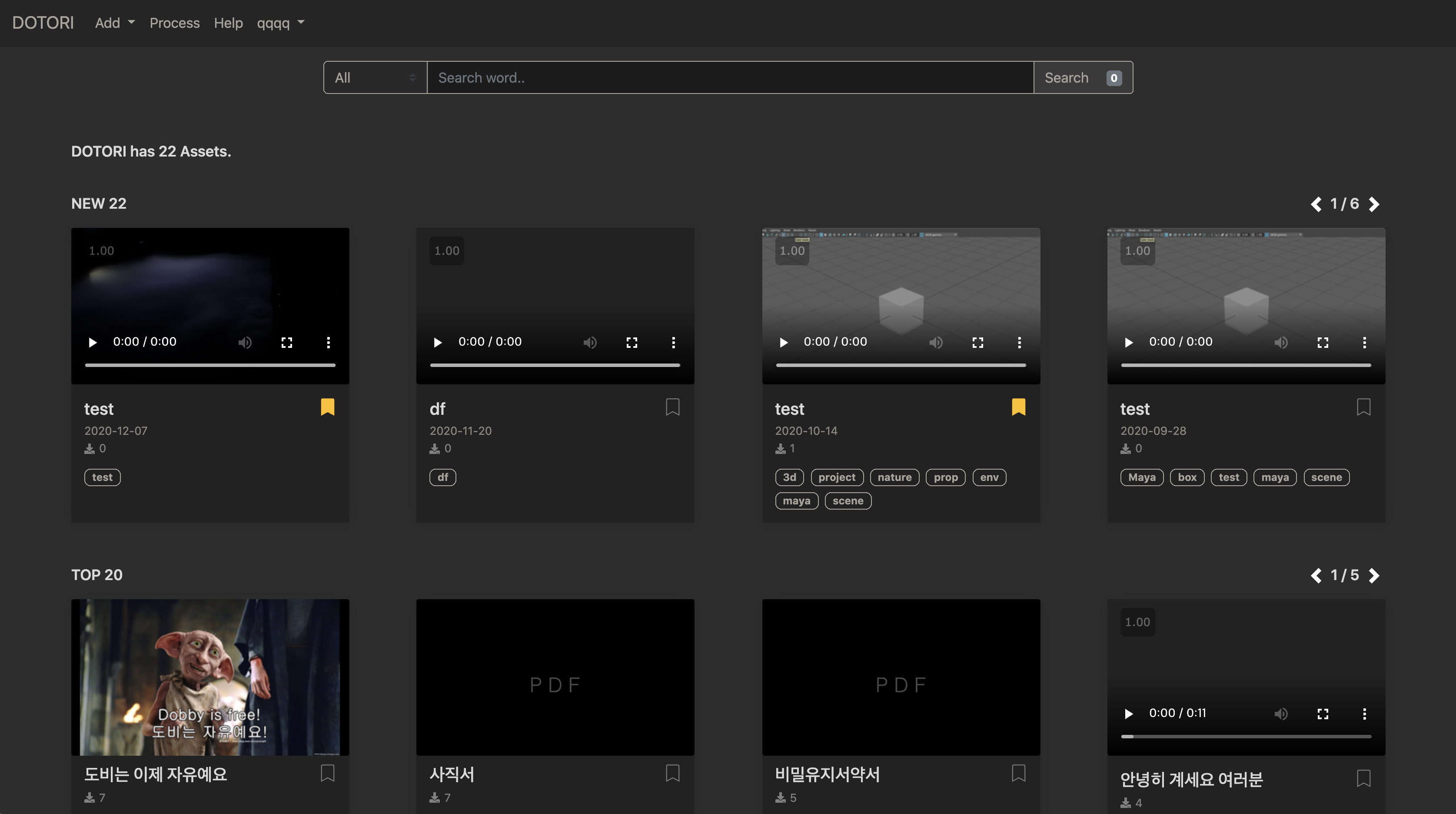Go to the previous page of NEW 22
Screen dimensions: 1456x814
1316,203
